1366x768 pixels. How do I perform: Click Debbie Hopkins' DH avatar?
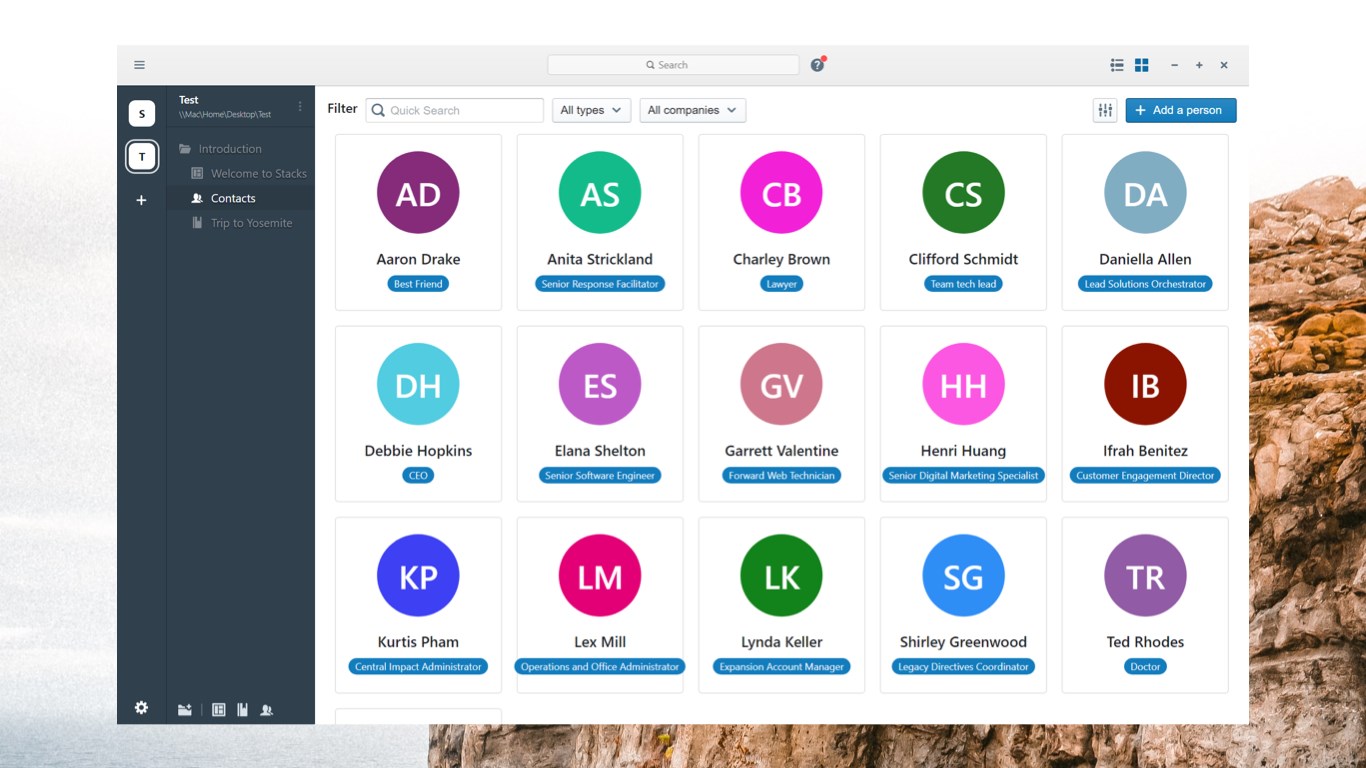point(418,385)
